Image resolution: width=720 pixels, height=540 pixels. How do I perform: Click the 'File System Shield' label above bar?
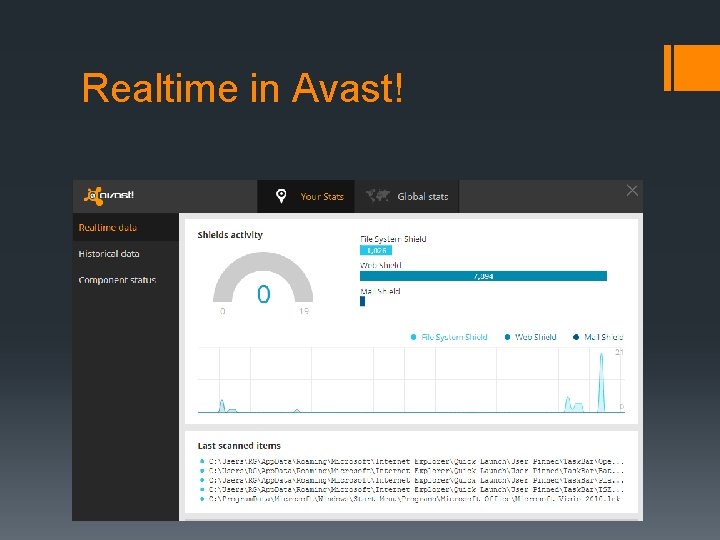(x=393, y=239)
